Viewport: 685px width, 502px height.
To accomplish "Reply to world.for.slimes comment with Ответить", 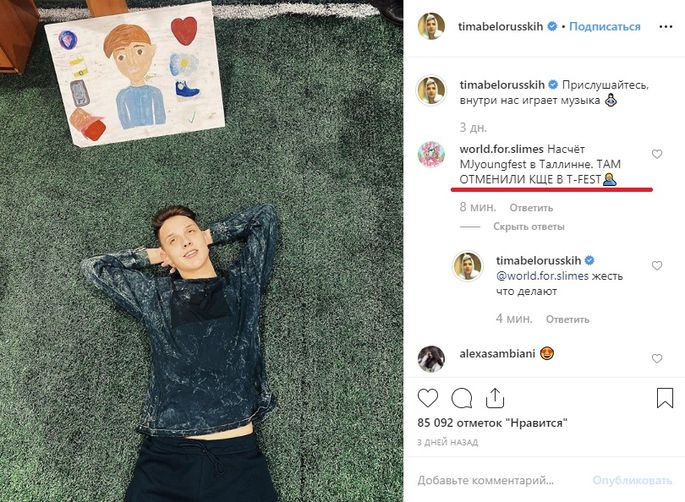I will point(531,208).
